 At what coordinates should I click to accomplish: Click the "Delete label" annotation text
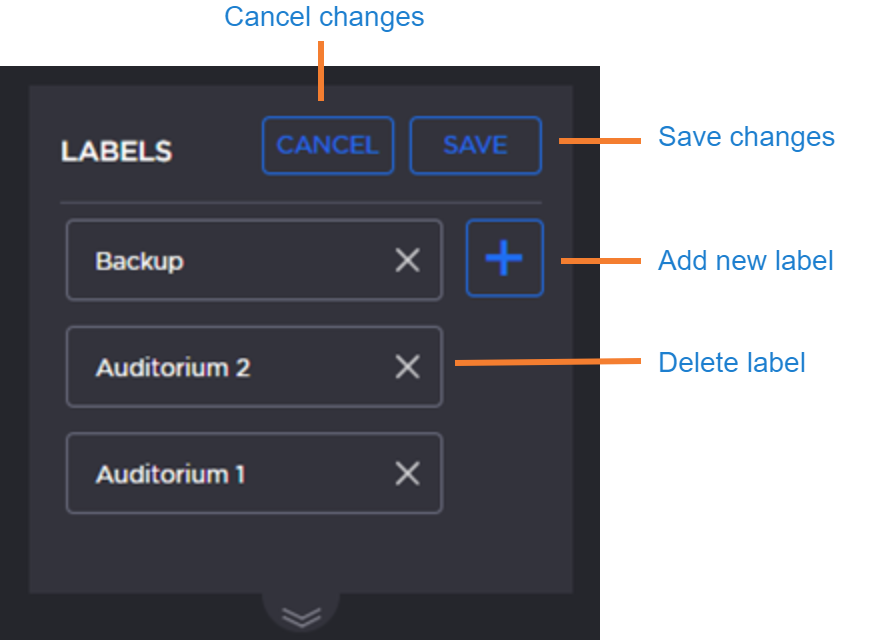(x=731, y=362)
